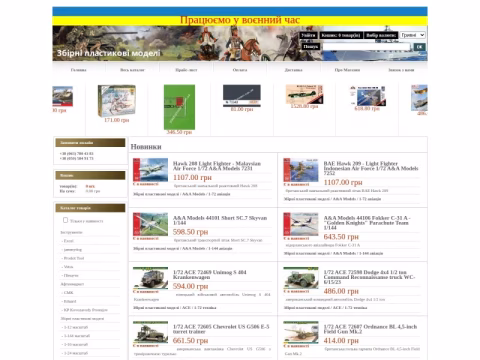Open the Весь каталог menu item
Image resolution: width=480 pixels, height=360 pixels.
132,70
